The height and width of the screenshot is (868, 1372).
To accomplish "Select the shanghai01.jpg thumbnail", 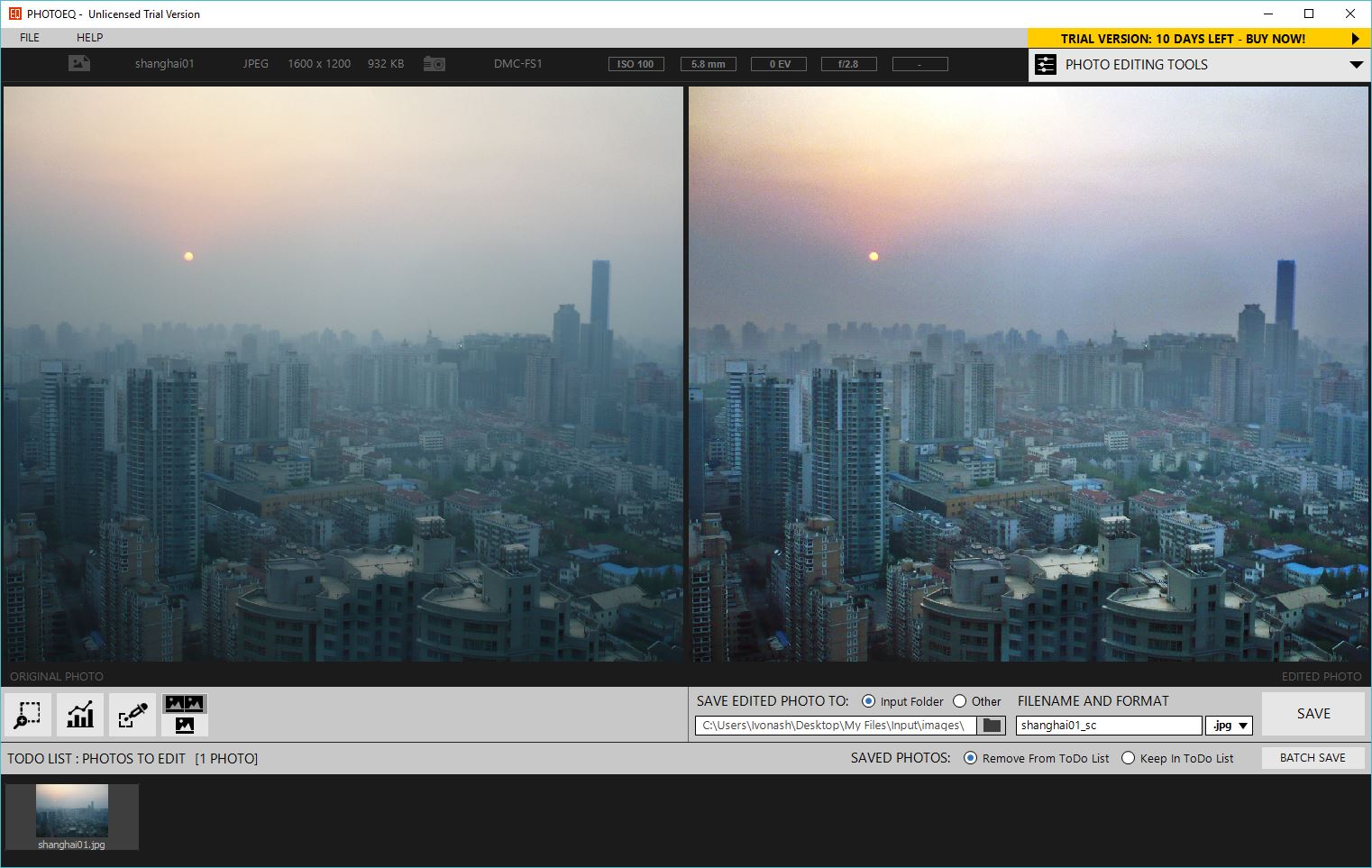I will click(x=72, y=817).
